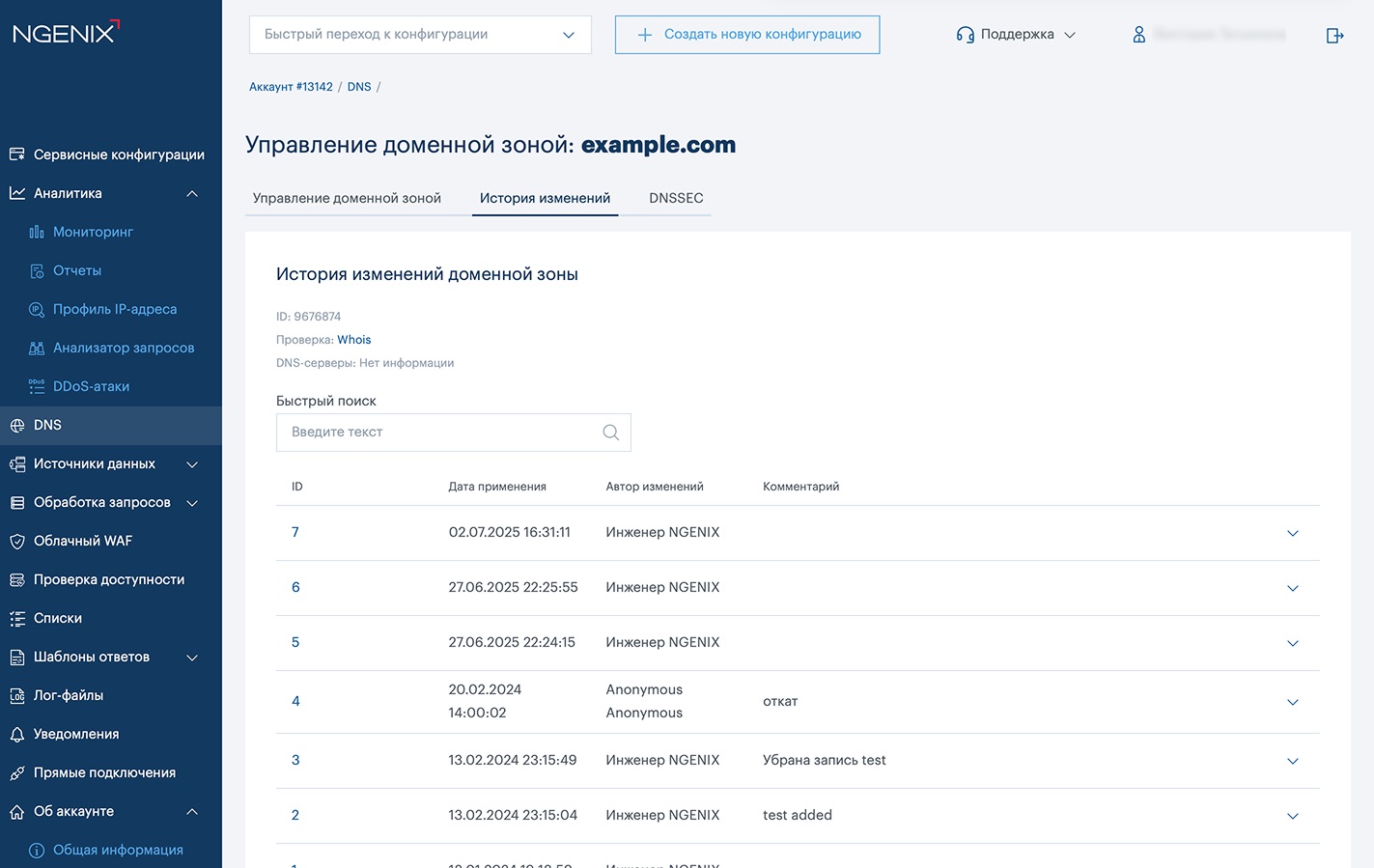The width and height of the screenshot is (1374, 868).
Task: Open Общая информация sidebar item
Action: coord(118,850)
